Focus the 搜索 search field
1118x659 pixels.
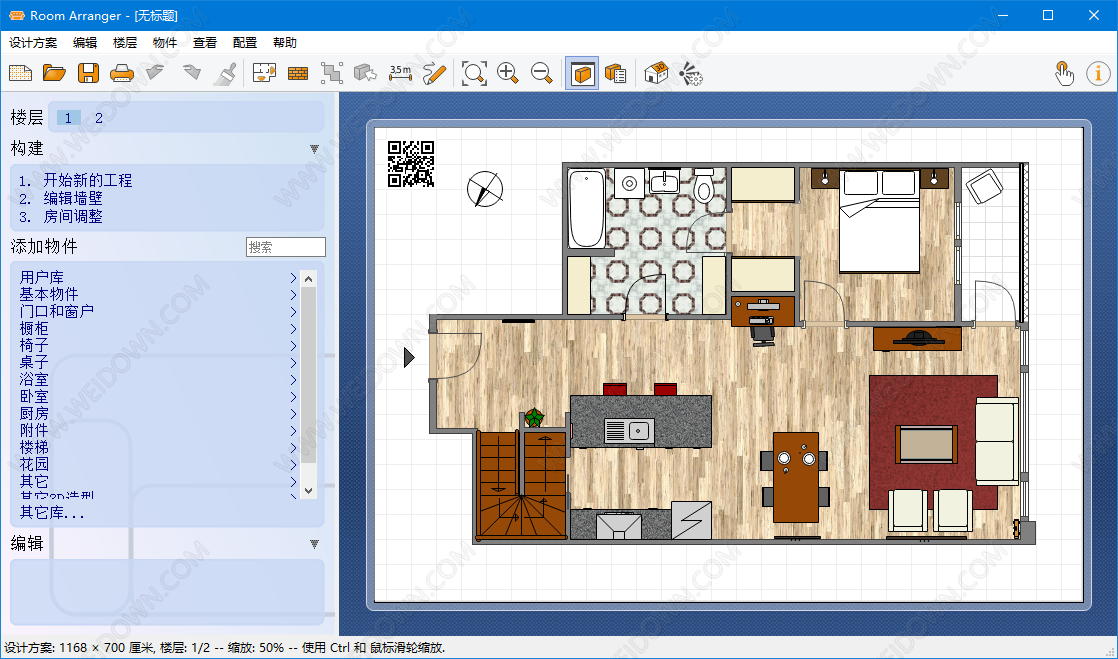286,247
